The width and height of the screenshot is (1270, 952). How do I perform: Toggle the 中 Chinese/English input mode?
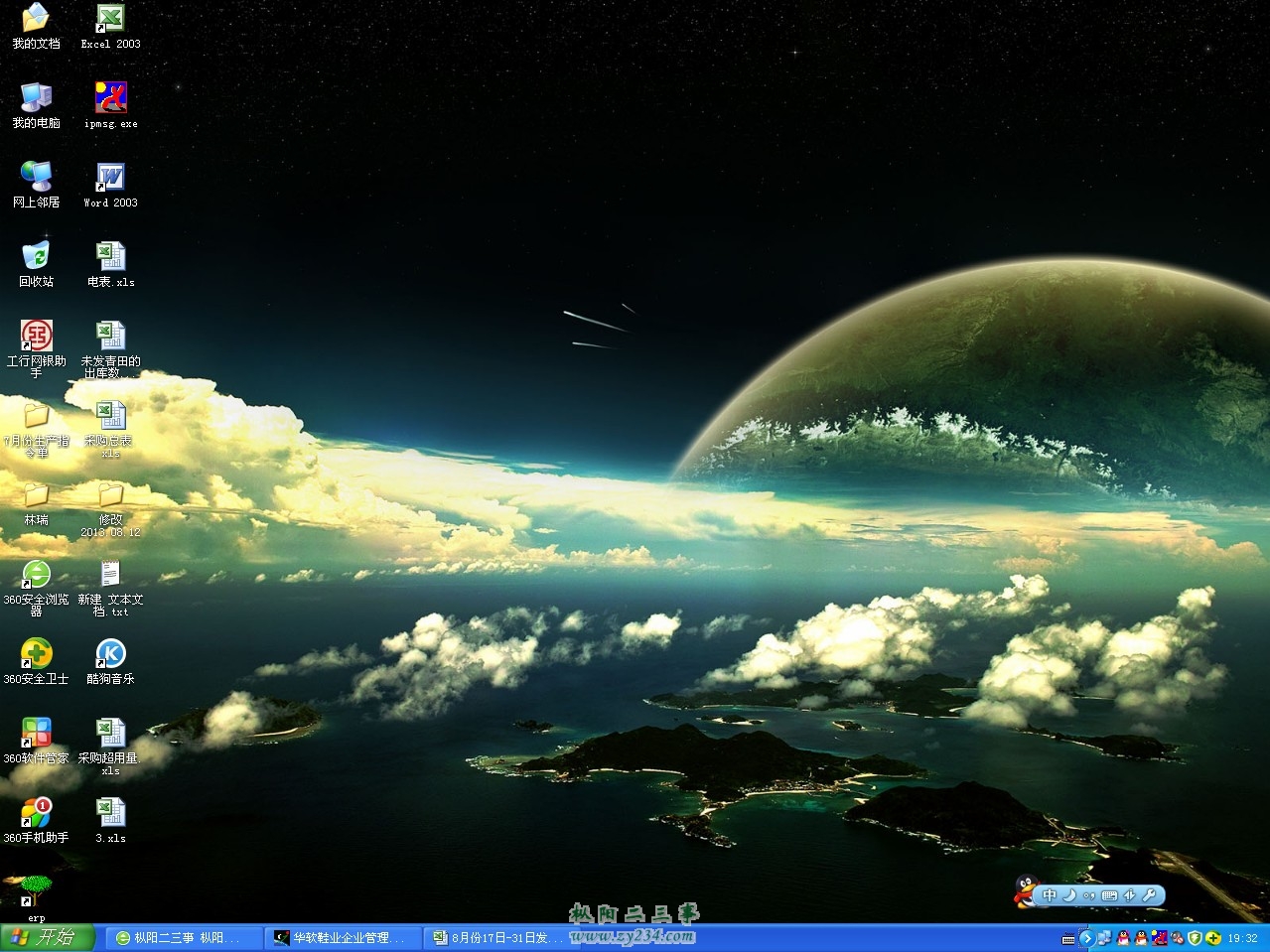click(x=1050, y=894)
